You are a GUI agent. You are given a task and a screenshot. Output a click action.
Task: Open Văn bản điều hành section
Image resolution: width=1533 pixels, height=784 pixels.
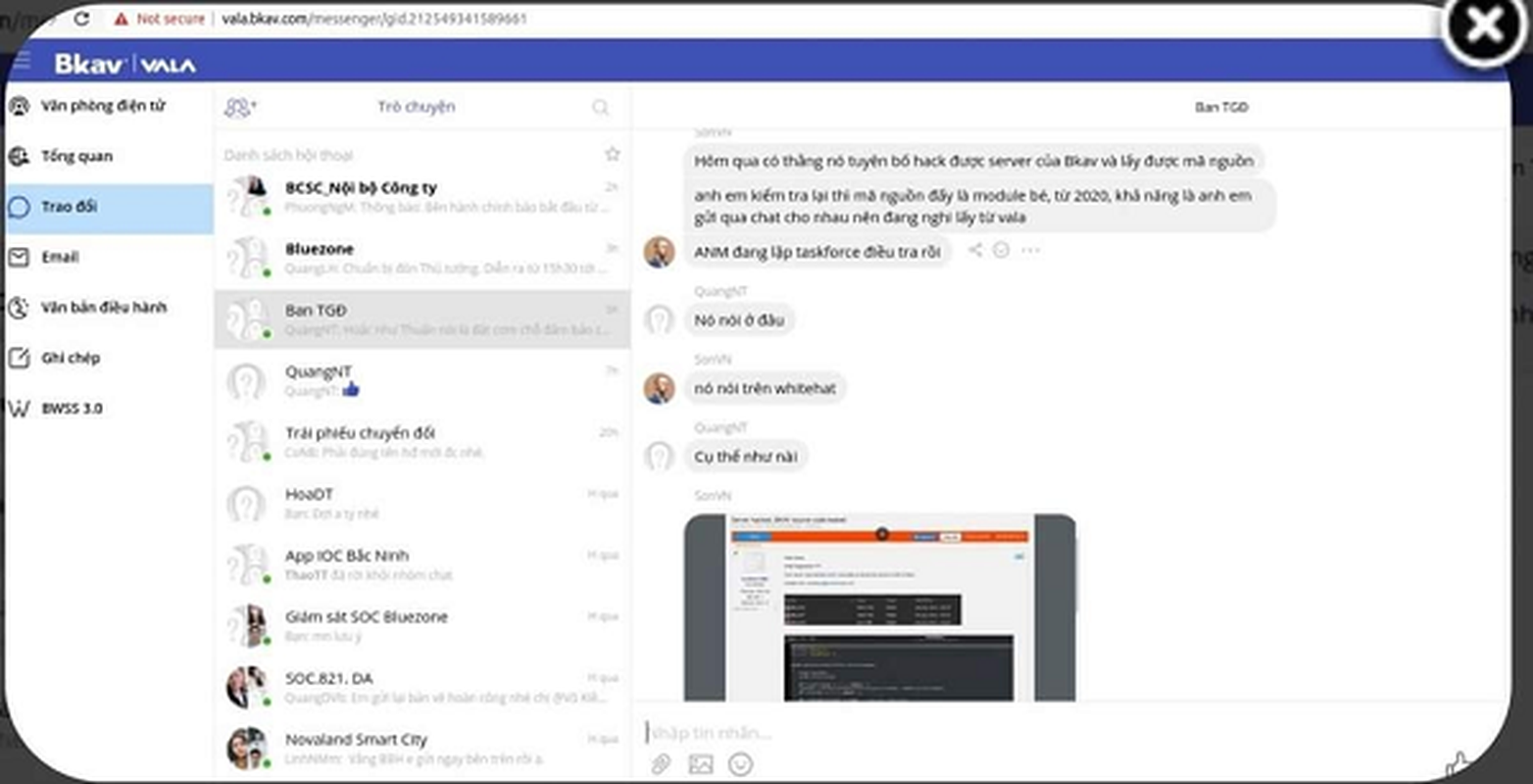(108, 308)
